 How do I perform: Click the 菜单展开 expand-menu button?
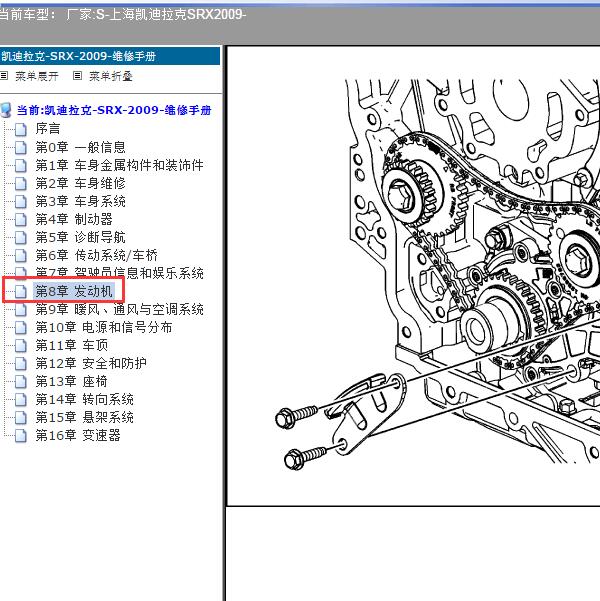[x=37, y=76]
